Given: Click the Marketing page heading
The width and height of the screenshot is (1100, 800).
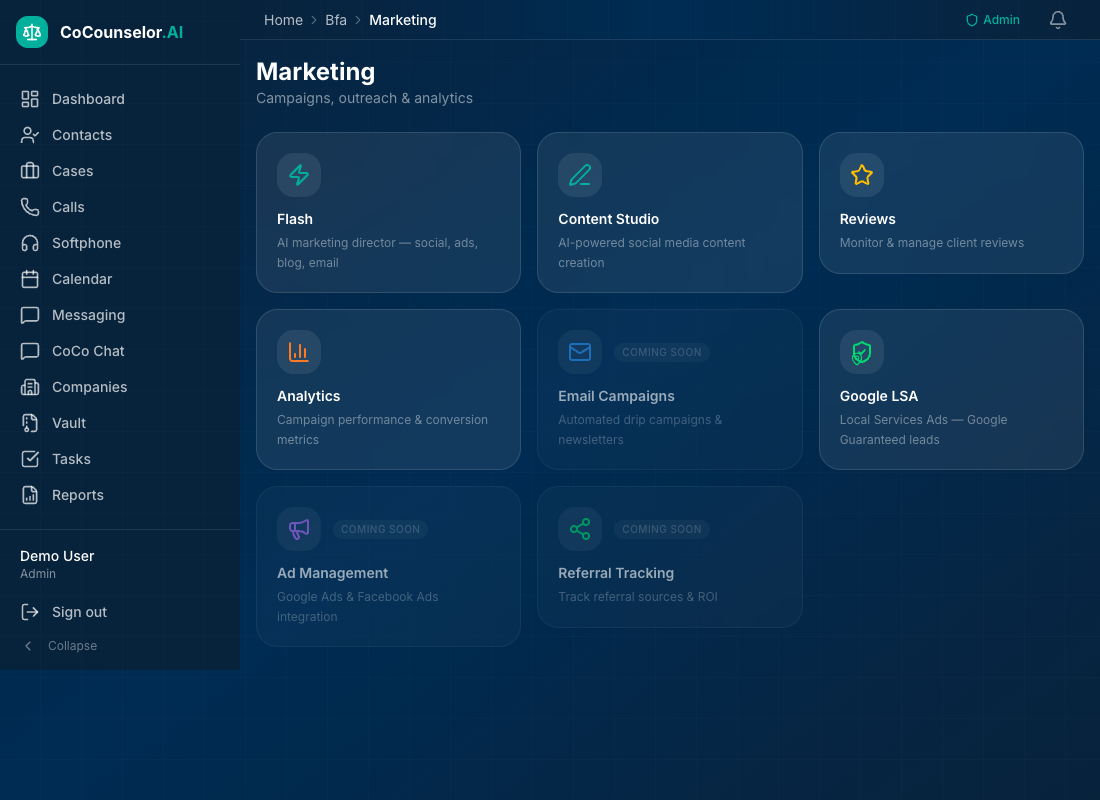Looking at the screenshot, I should point(316,72).
